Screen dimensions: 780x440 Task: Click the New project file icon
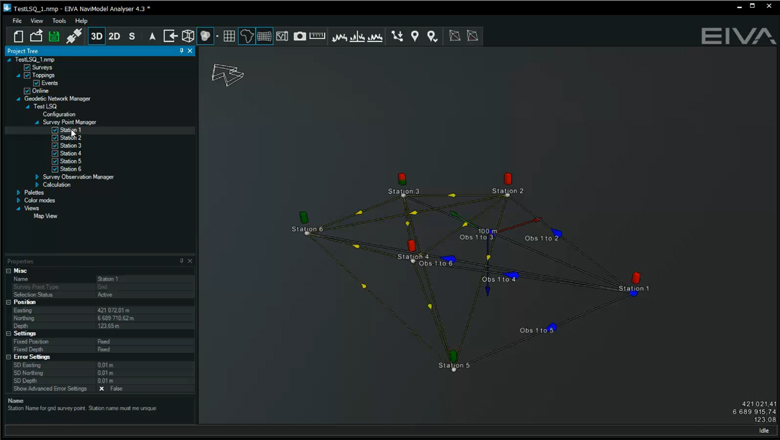pyautogui.click(x=18, y=36)
